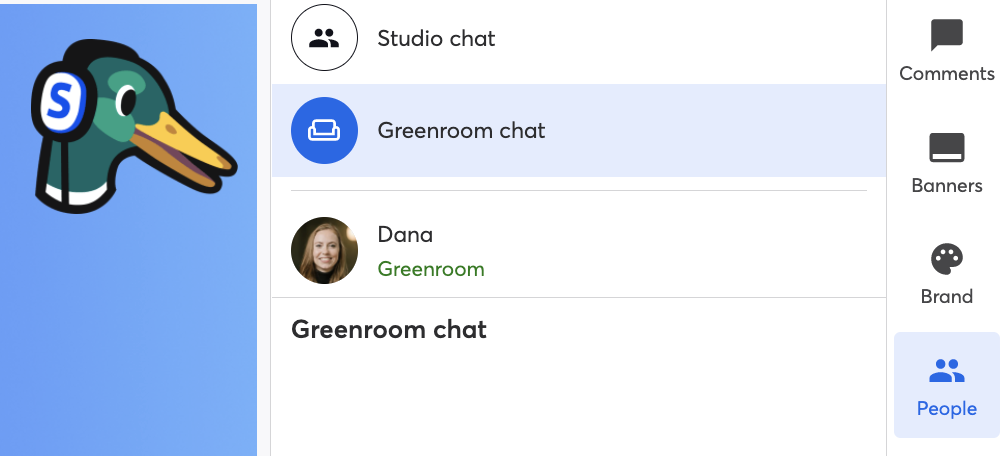Click the blue Greenroom couch icon
This screenshot has height=456, width=1004.
(324, 130)
